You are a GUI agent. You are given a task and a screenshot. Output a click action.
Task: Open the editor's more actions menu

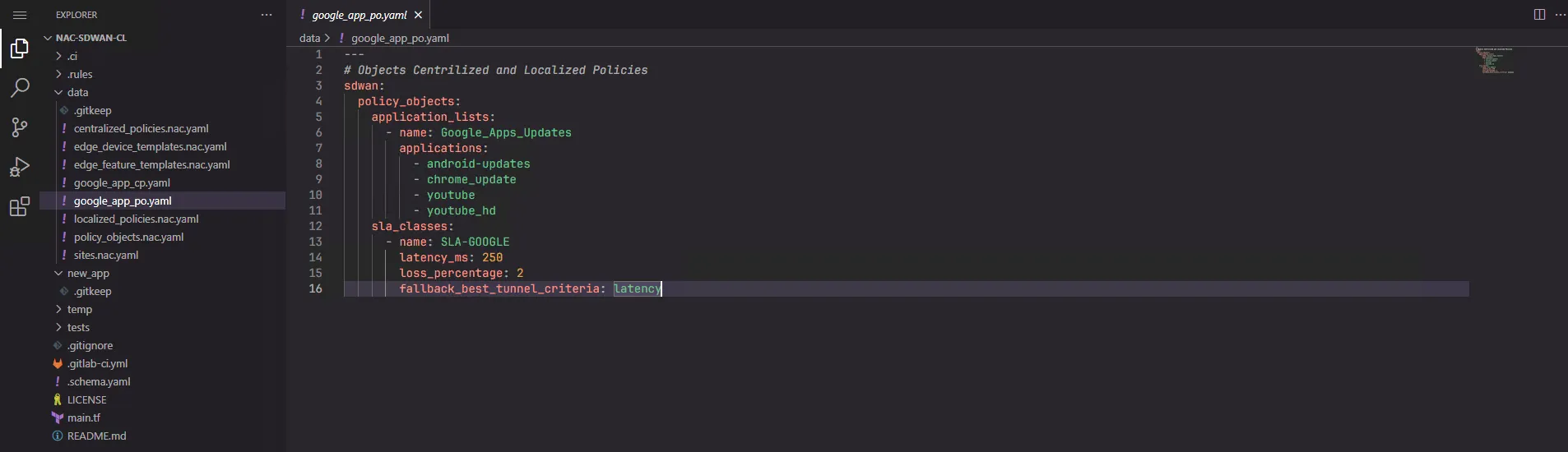pos(1560,15)
